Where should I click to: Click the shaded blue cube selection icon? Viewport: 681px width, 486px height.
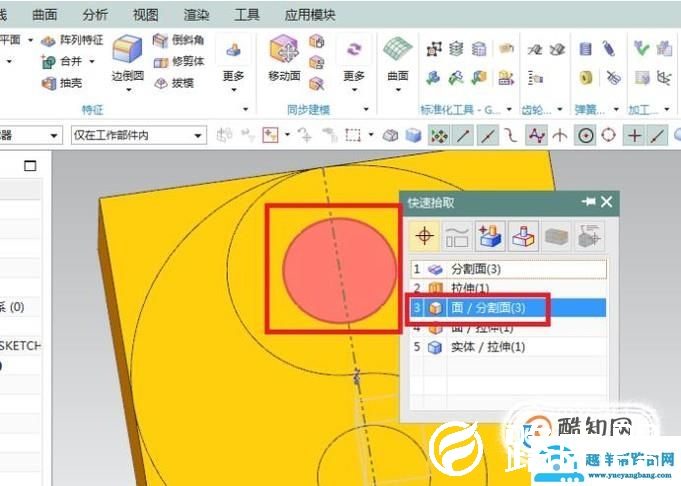413,136
